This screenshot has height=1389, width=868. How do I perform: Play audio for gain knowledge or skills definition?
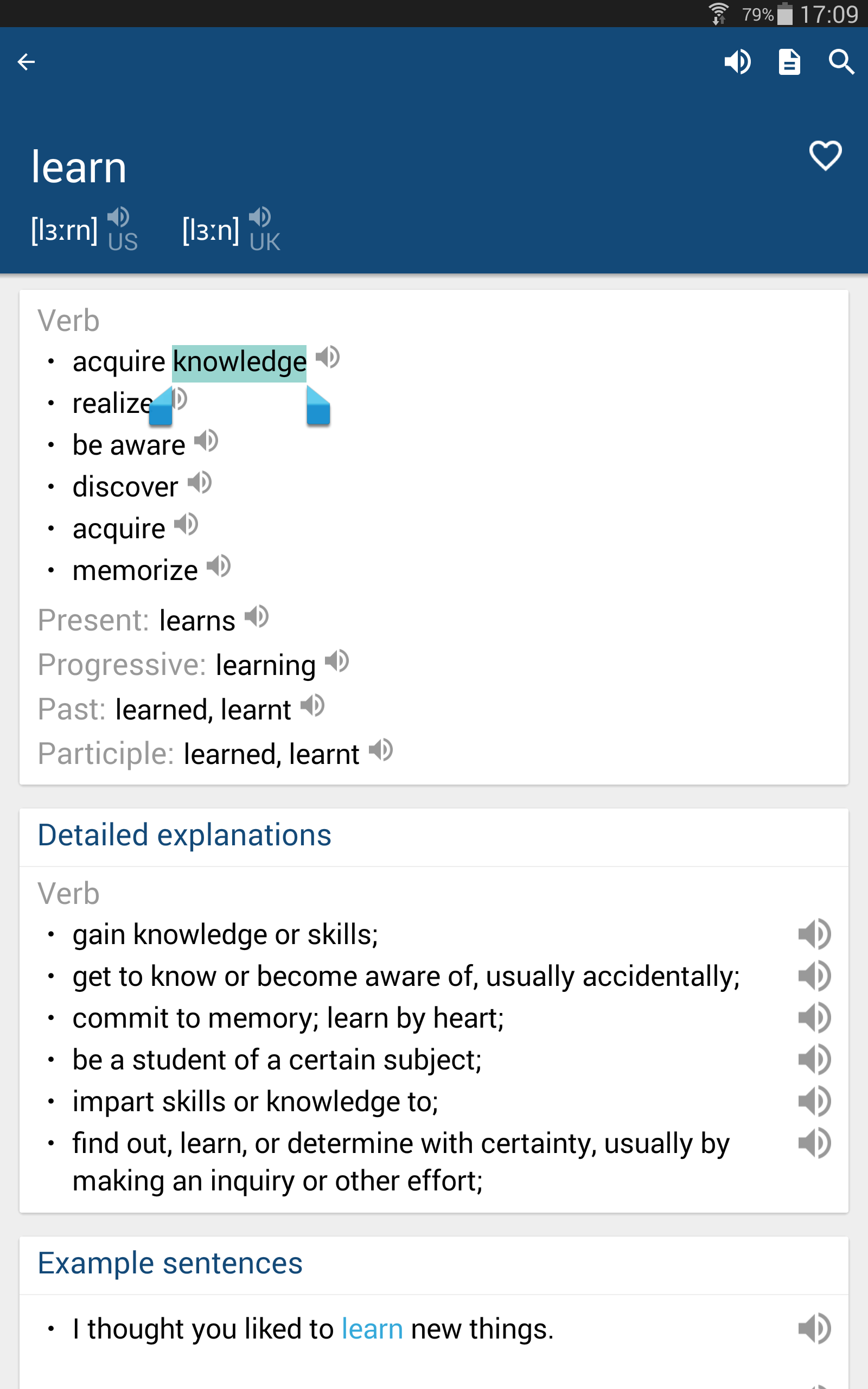[815, 934]
